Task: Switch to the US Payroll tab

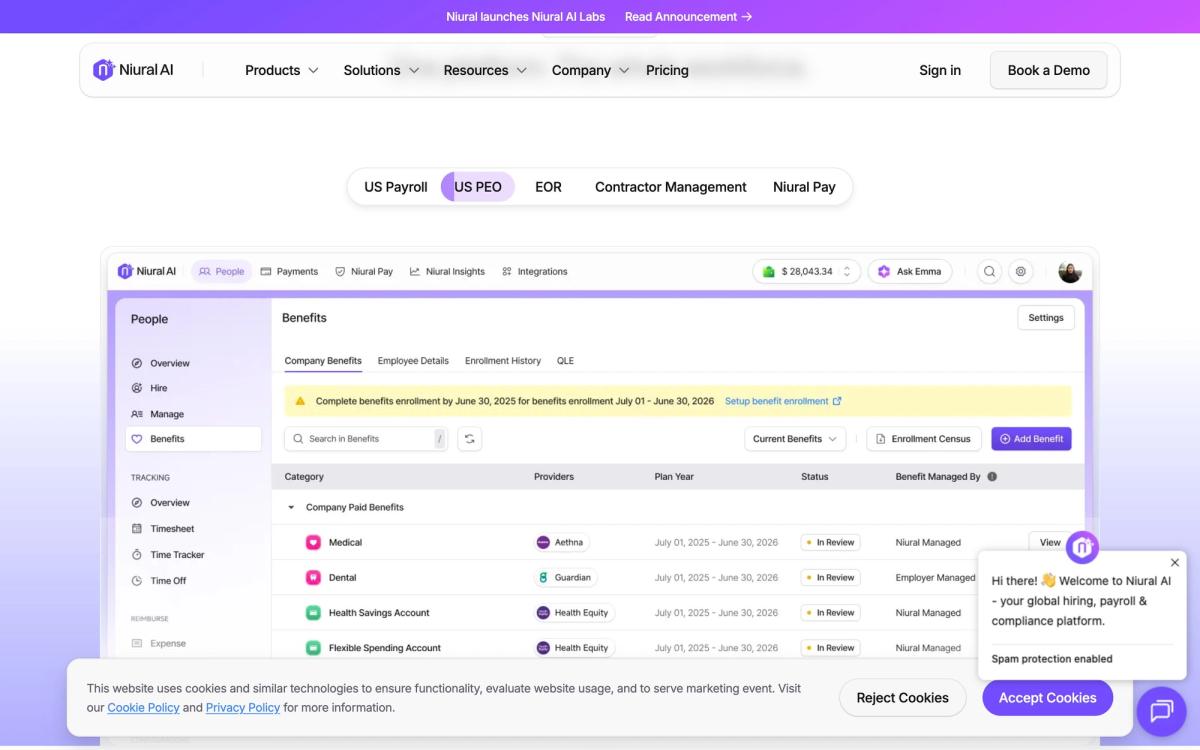Action: point(396,187)
